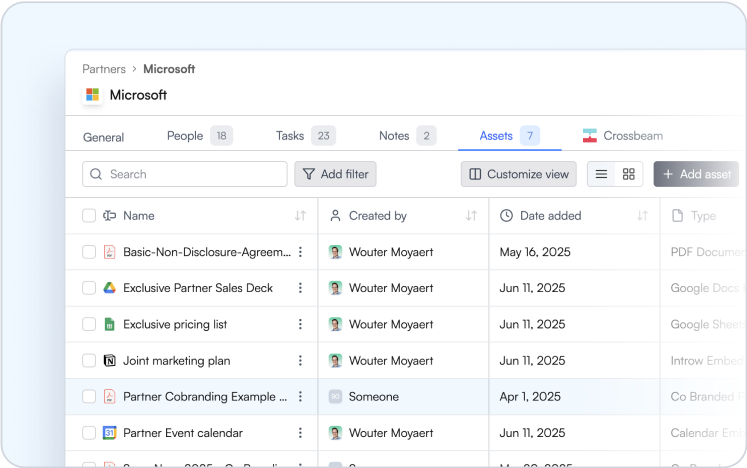Click Google Drive icon of Exclusive Partner Sales Deck
Viewport: 747px width, 468px height.
tap(110, 288)
